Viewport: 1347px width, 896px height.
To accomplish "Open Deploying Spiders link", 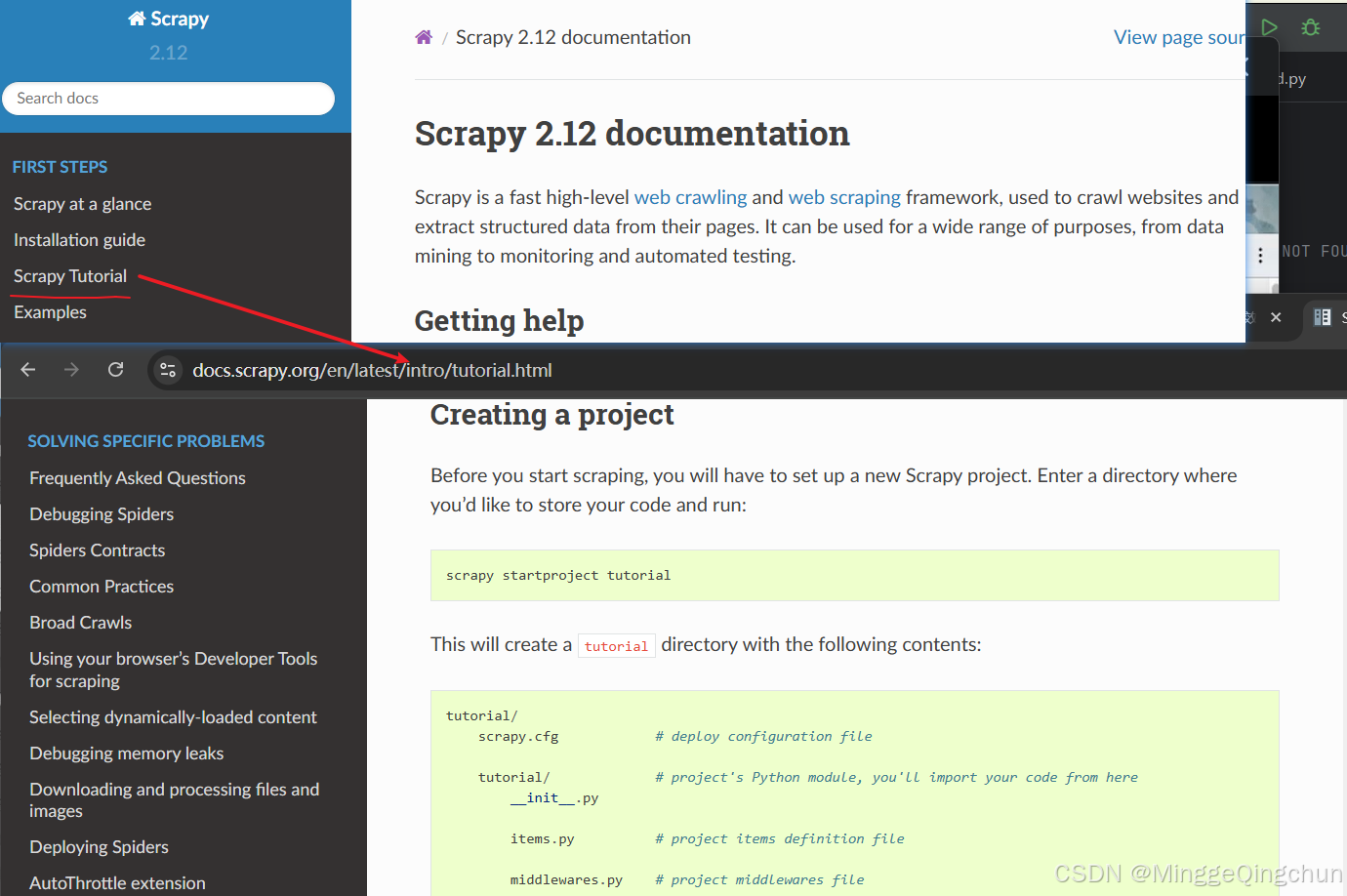I will pyautogui.click(x=99, y=847).
